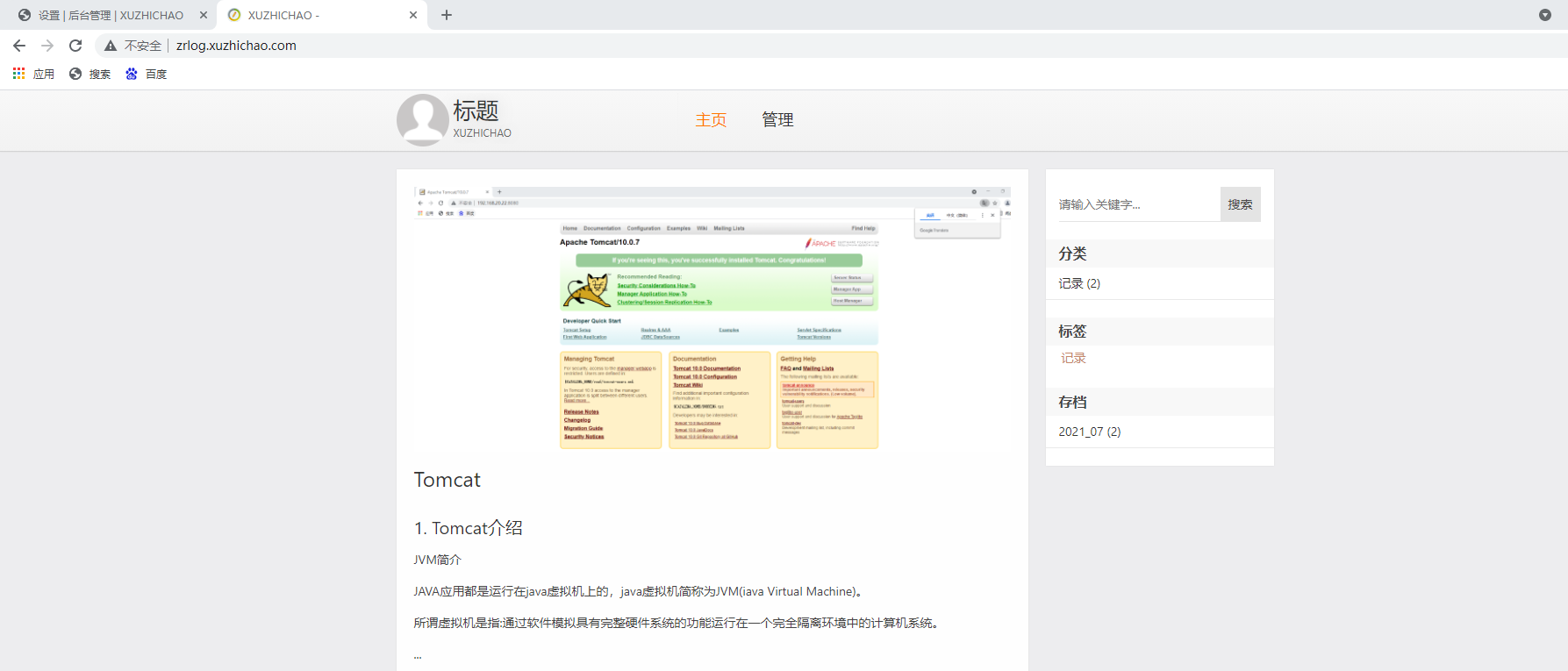The height and width of the screenshot is (671, 1568).
Task: Open the Tomcat article title
Action: click(447, 480)
